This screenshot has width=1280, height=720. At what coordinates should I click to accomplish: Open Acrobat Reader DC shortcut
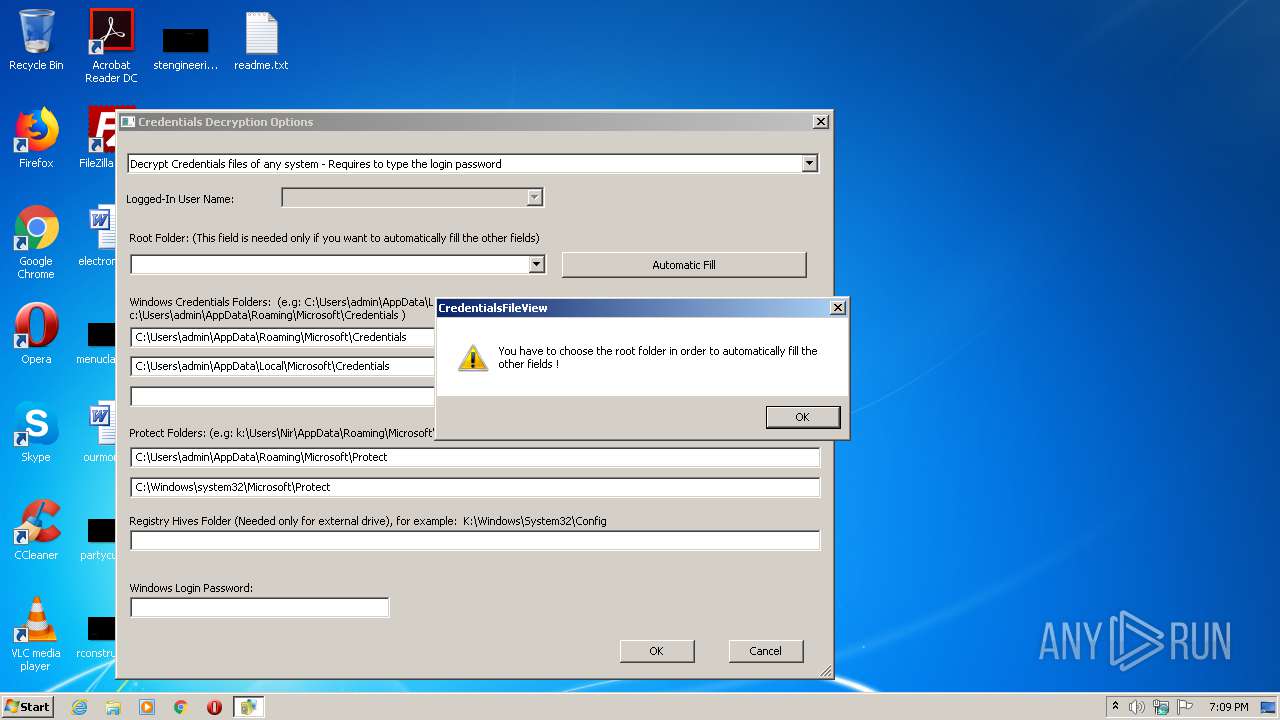(x=111, y=46)
